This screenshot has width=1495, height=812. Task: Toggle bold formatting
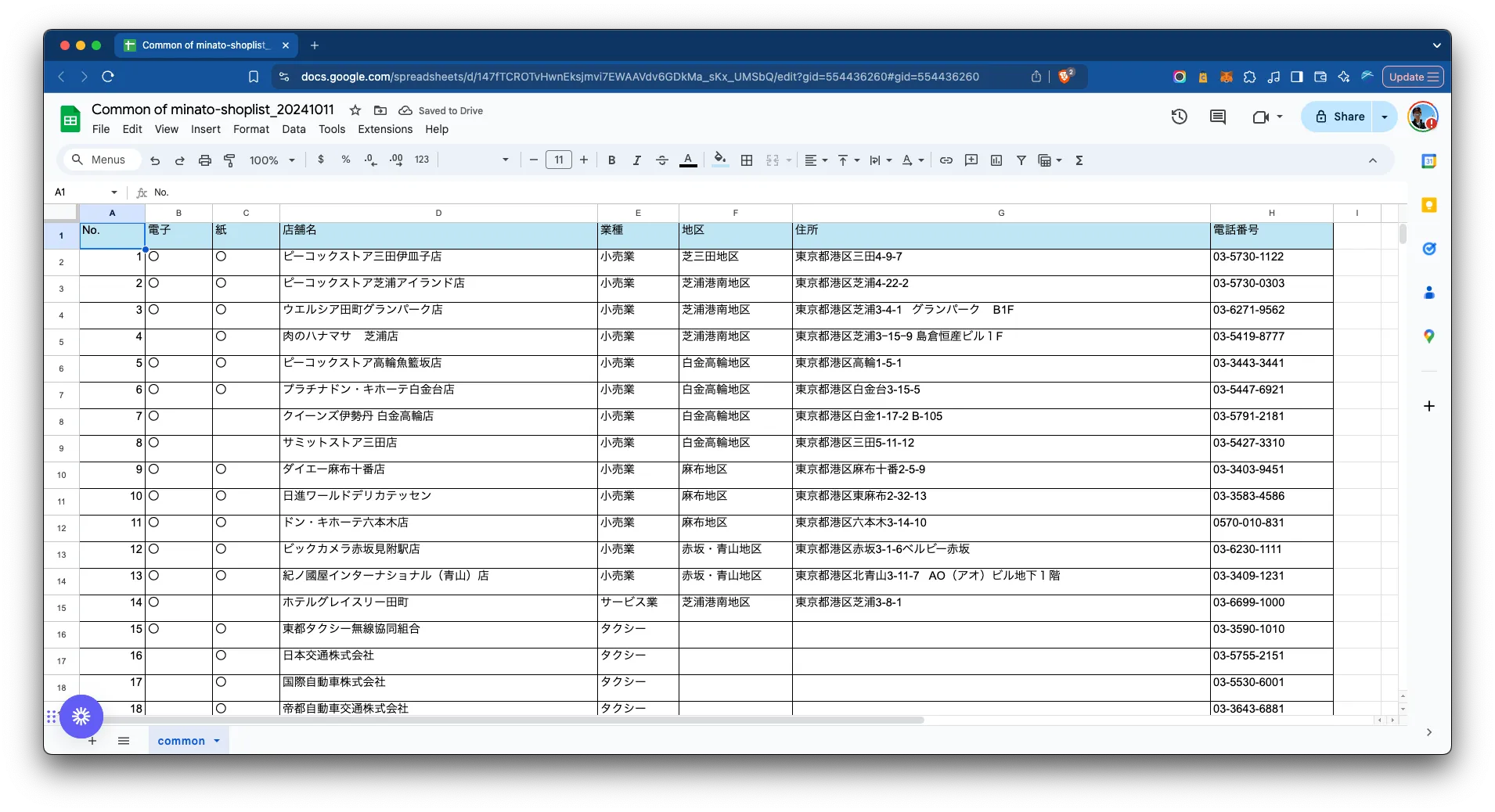[x=611, y=160]
